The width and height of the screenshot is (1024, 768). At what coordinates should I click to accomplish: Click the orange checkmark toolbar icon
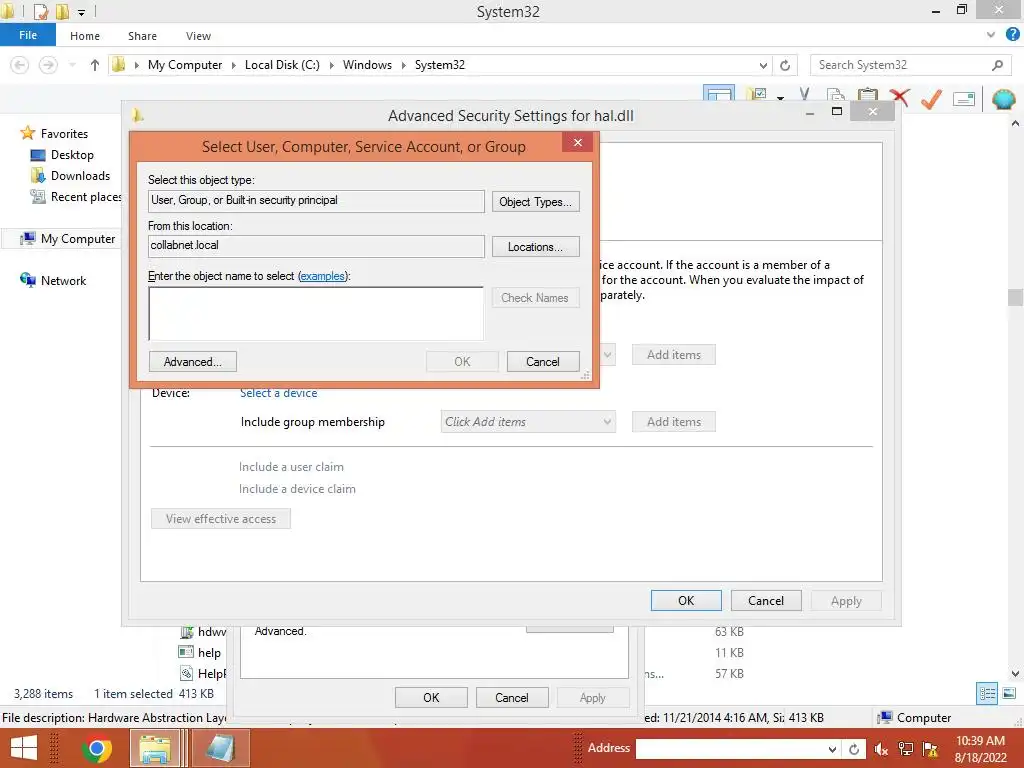tap(931, 98)
